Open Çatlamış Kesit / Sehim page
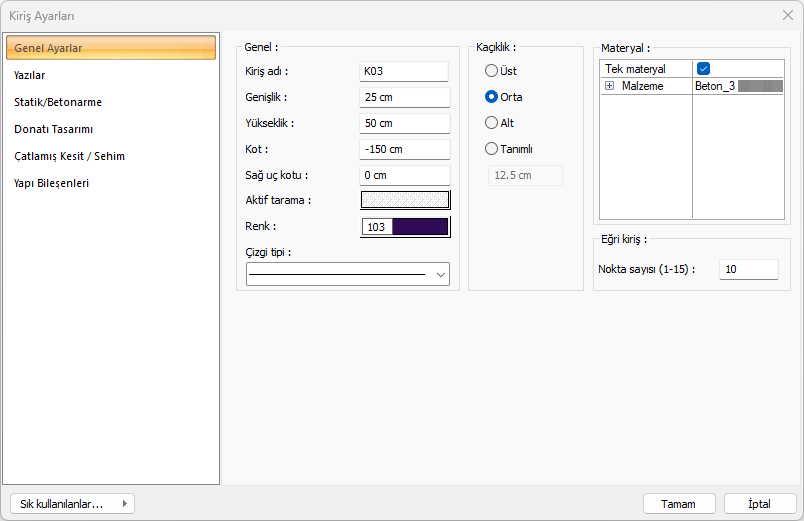 [69, 156]
